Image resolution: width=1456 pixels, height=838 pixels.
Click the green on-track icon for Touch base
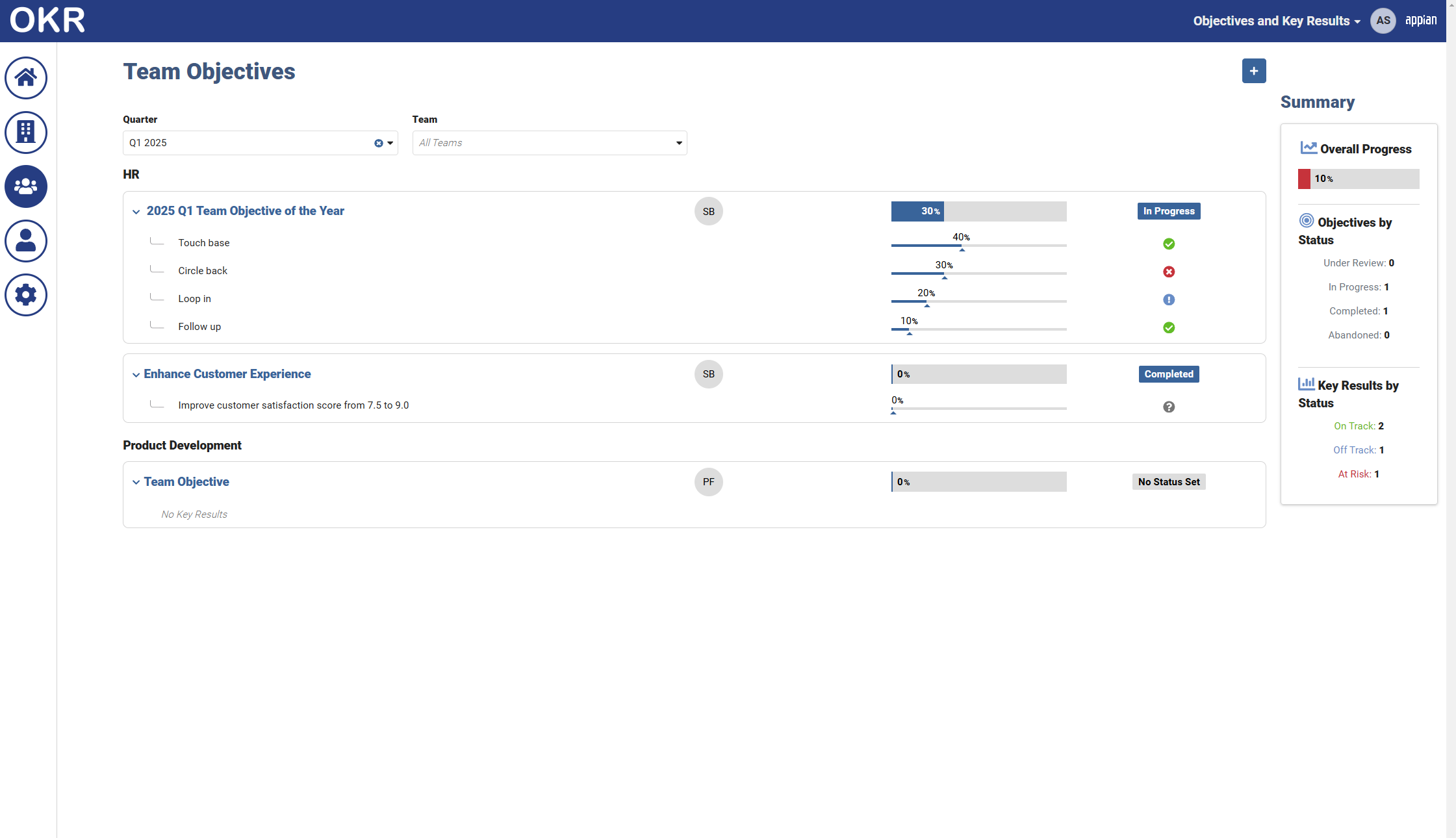point(1169,244)
